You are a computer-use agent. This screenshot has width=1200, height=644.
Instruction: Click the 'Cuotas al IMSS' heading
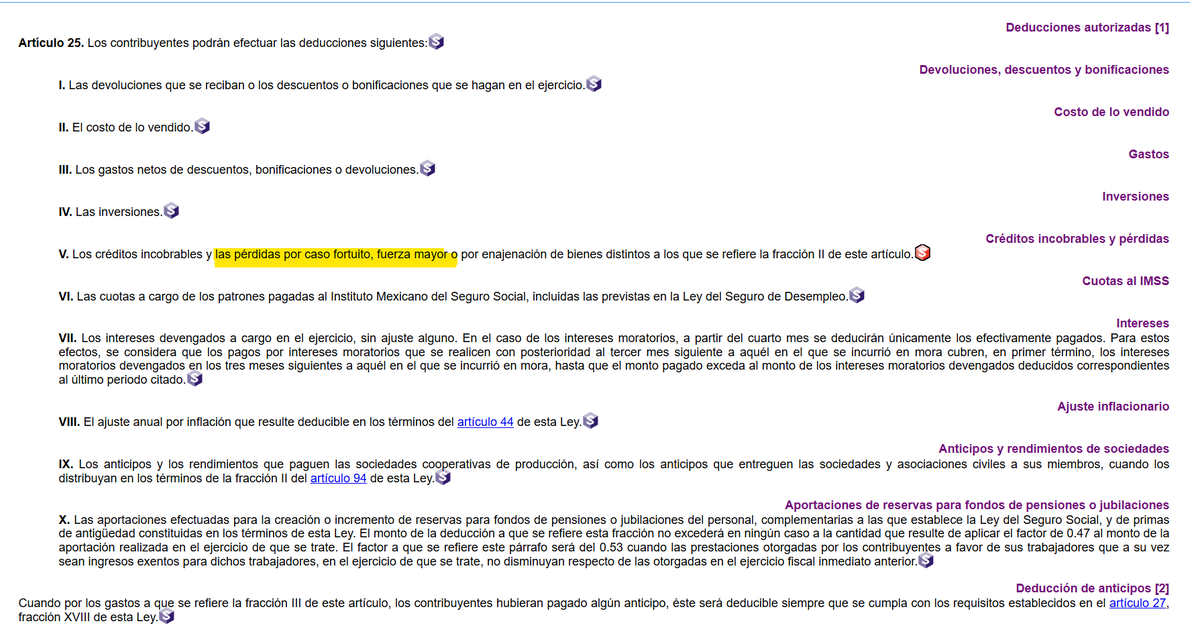pyautogui.click(x=1125, y=280)
